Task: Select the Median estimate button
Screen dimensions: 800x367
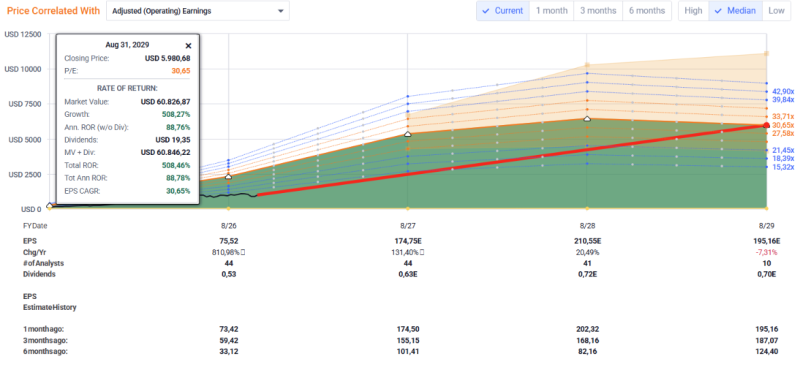Action: pyautogui.click(x=735, y=11)
